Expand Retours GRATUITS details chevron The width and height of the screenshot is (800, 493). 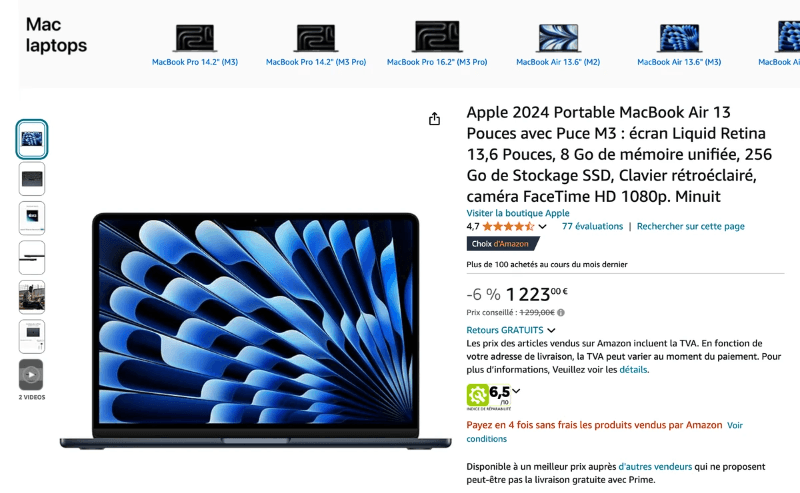pos(551,331)
